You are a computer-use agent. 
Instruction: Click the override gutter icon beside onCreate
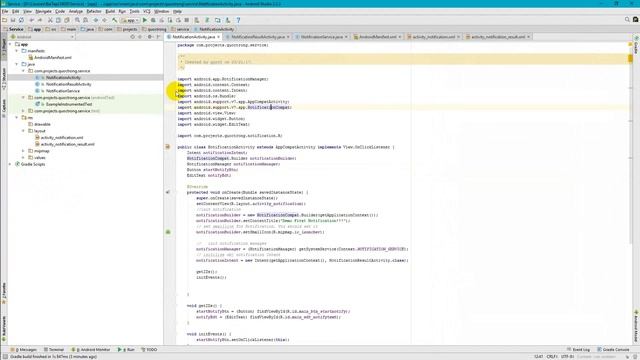tap(168, 192)
